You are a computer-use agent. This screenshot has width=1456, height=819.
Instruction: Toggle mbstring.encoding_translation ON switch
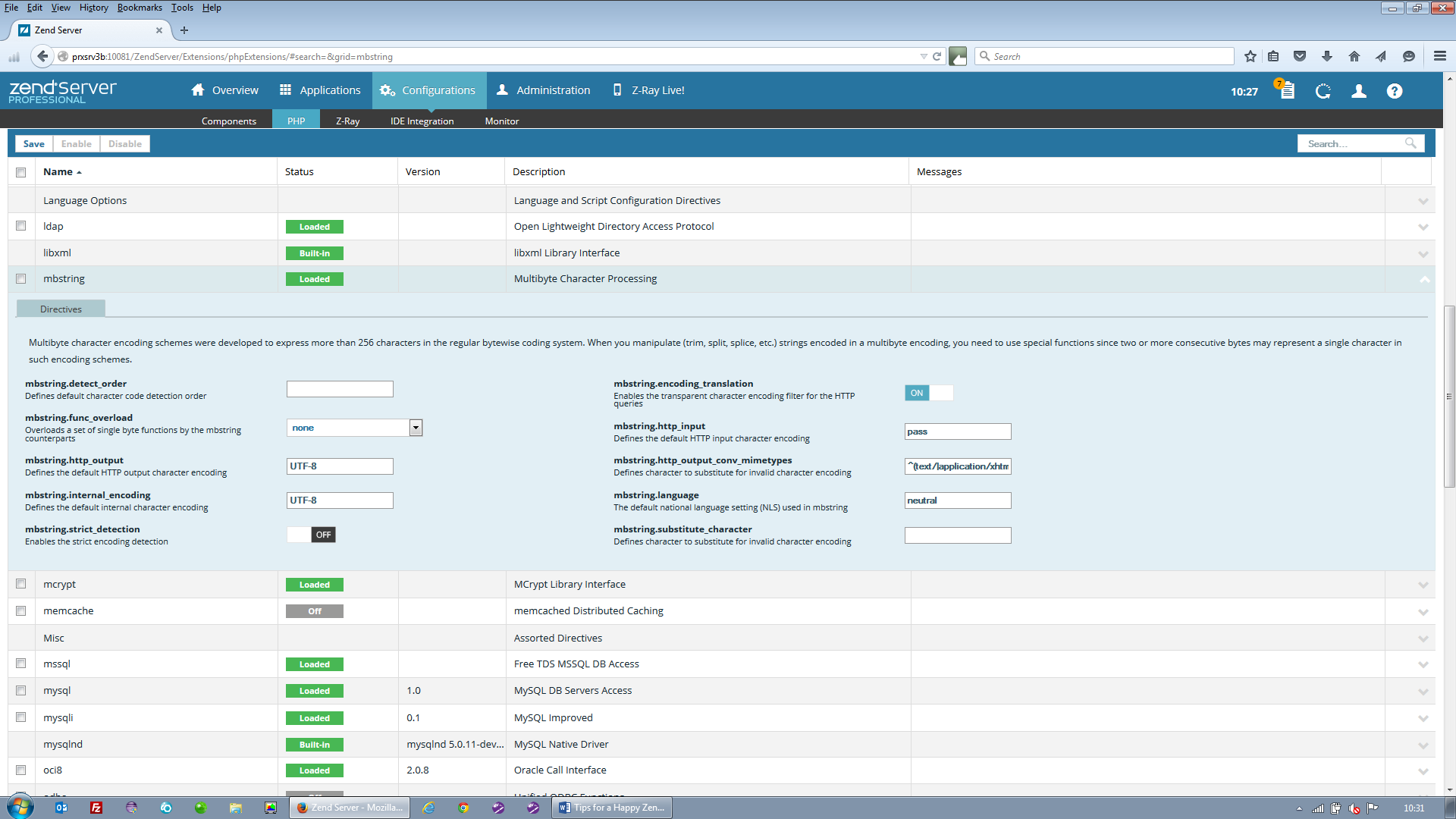click(x=928, y=393)
